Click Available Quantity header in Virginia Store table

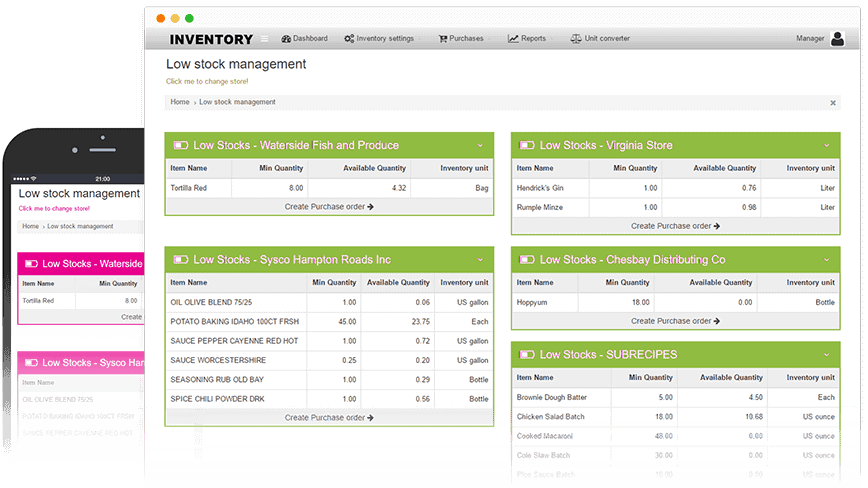725,168
